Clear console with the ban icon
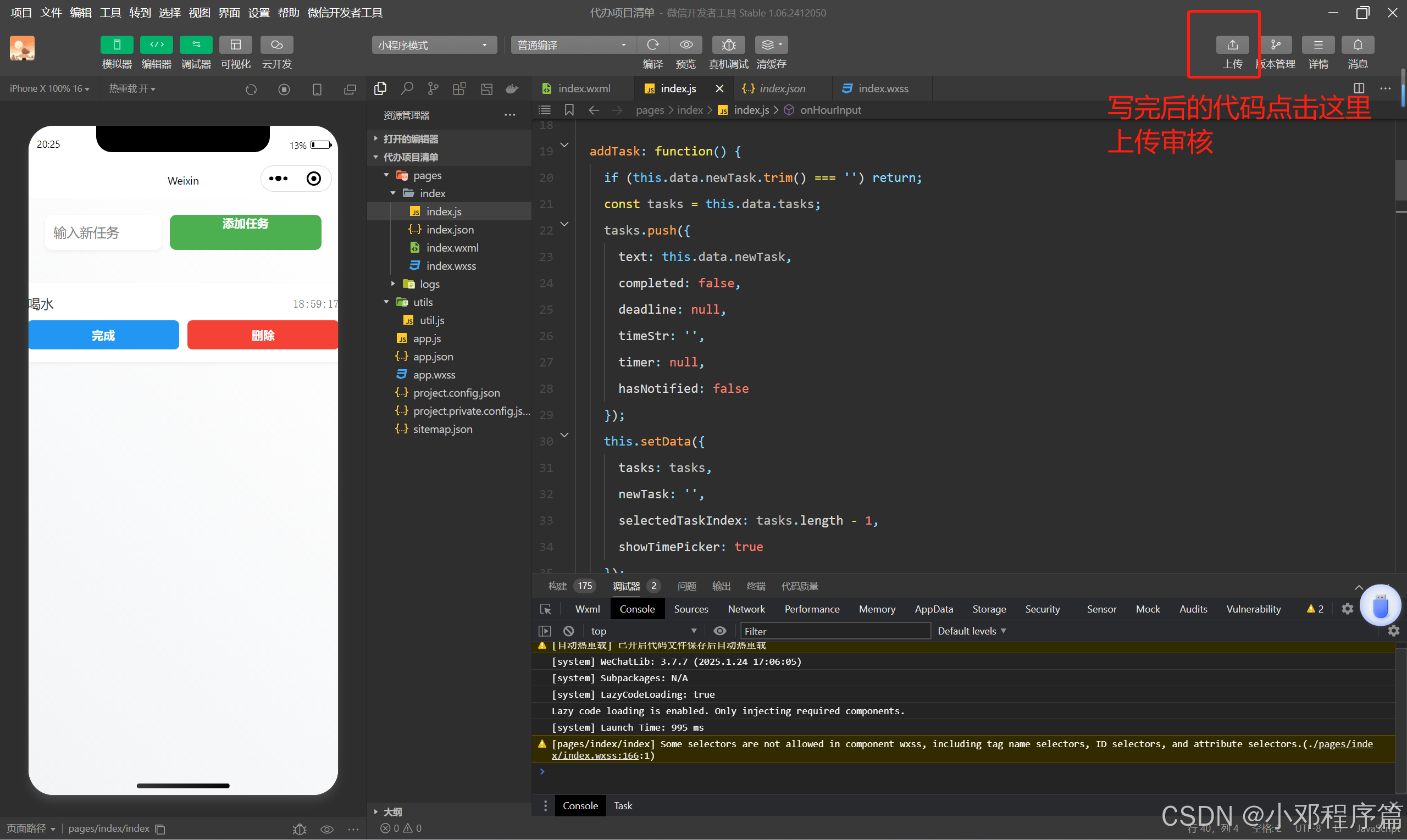Screen dimensions: 1407x840 tap(568, 631)
